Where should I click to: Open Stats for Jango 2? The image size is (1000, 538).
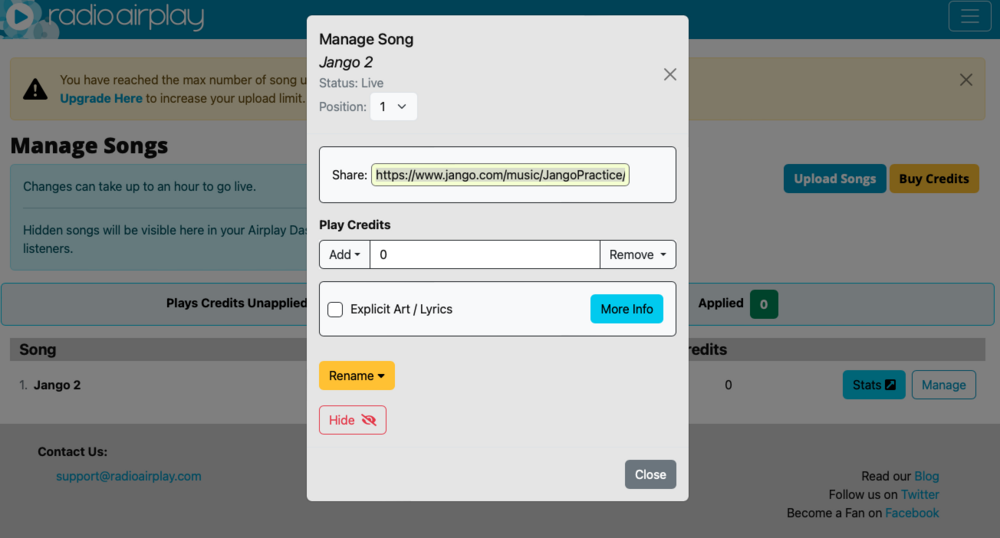(x=874, y=385)
